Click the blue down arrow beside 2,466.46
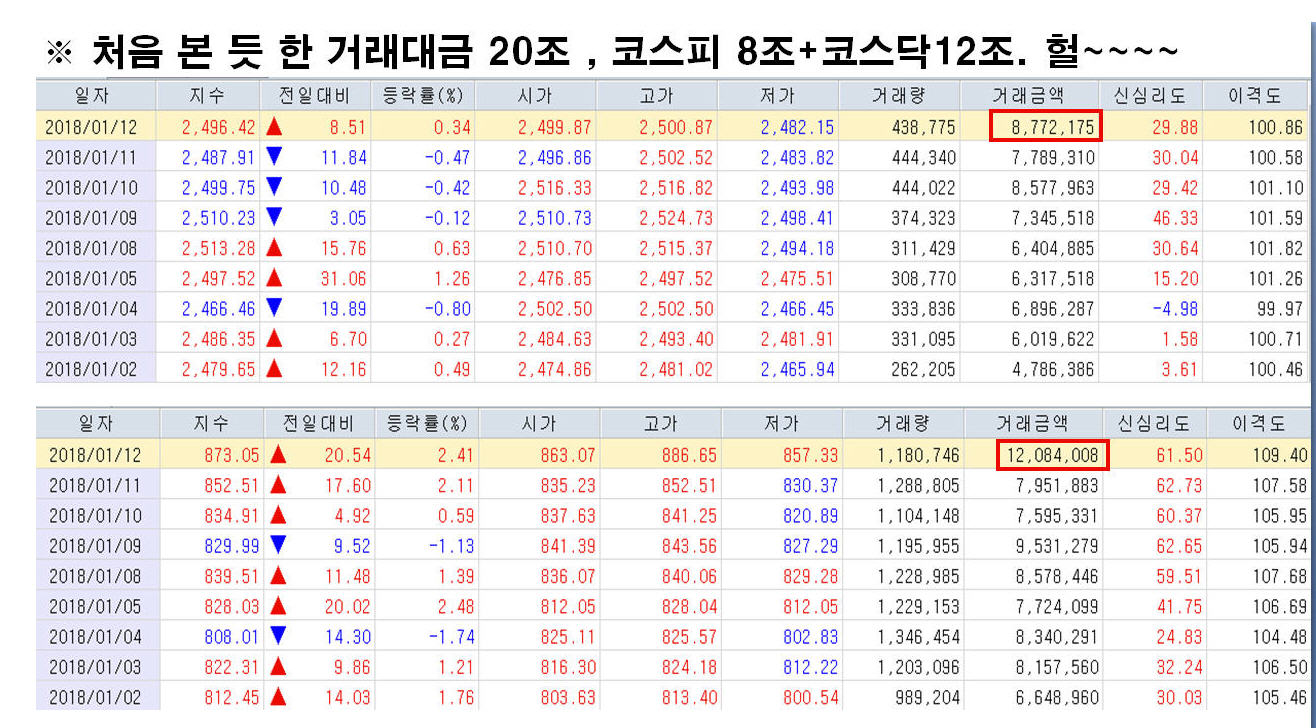The width and height of the screenshot is (1316, 728). click(272, 308)
